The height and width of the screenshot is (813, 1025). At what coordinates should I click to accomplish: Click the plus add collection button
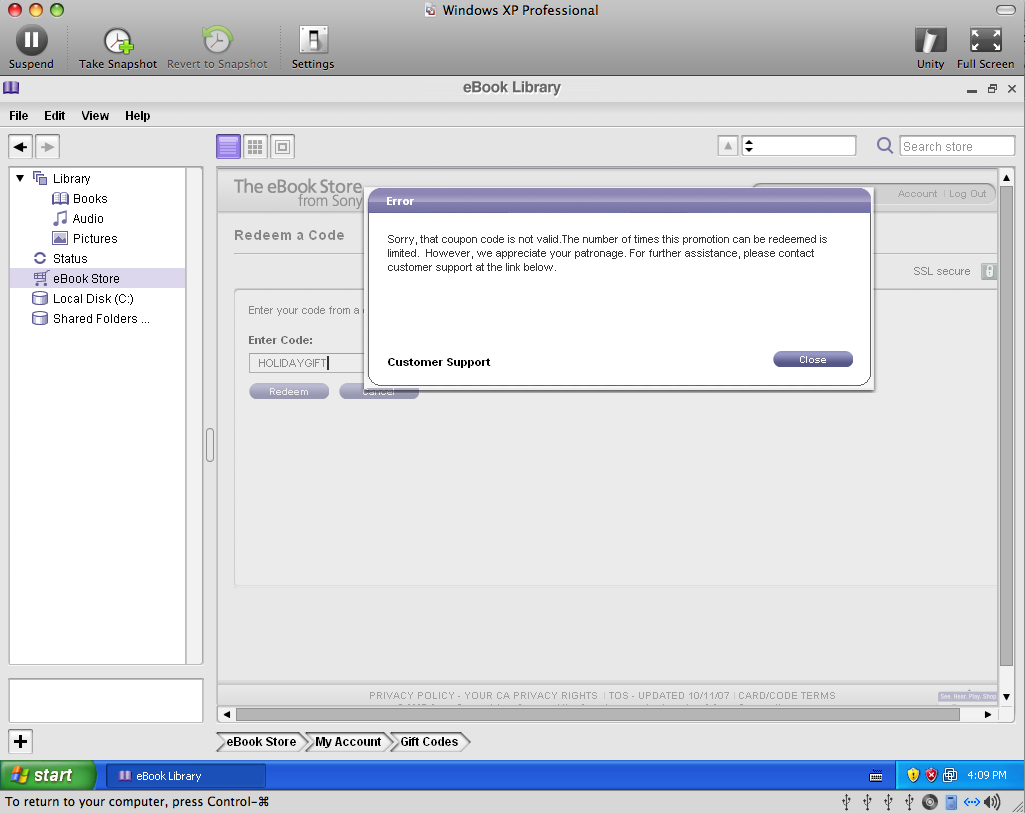[20, 741]
